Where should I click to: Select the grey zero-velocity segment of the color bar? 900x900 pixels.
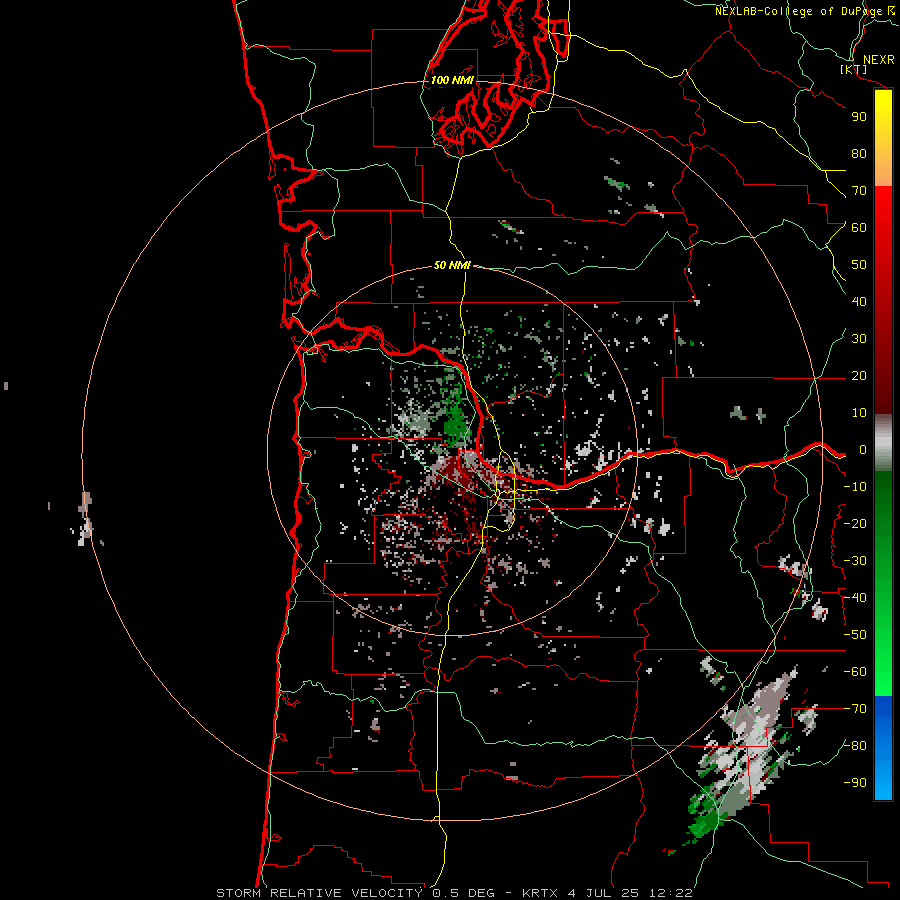(883, 443)
